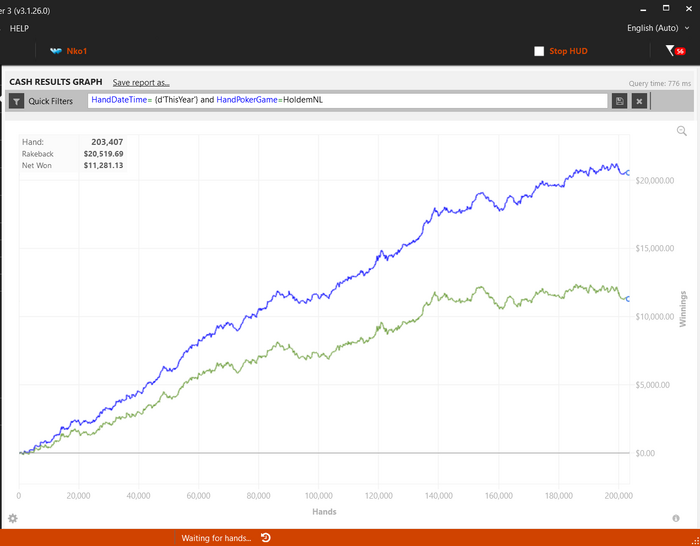This screenshot has height=546, width=700.
Task: Click the CASH RESULTS GRAPH heading
Action: [x=56, y=82]
